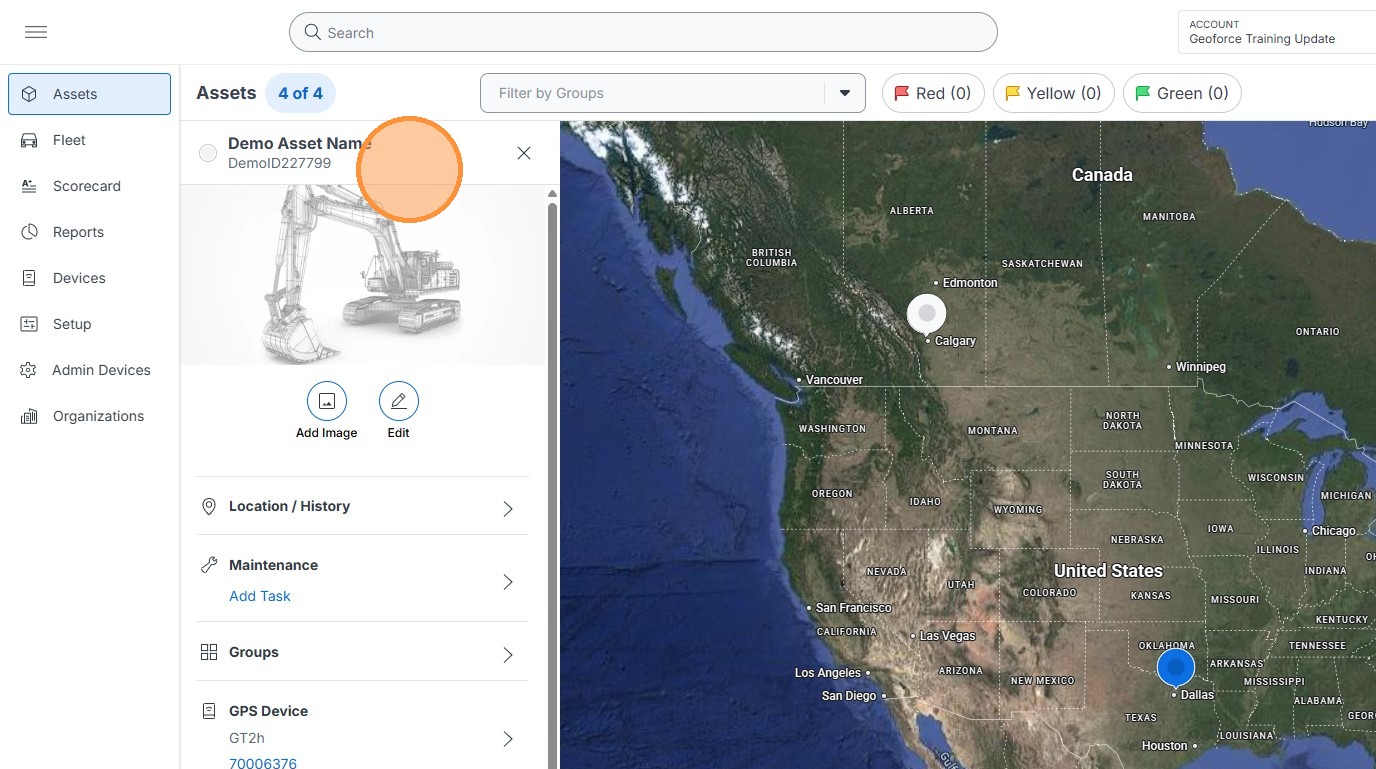
Task: Expand the Maintenance section chevron
Action: click(x=508, y=582)
